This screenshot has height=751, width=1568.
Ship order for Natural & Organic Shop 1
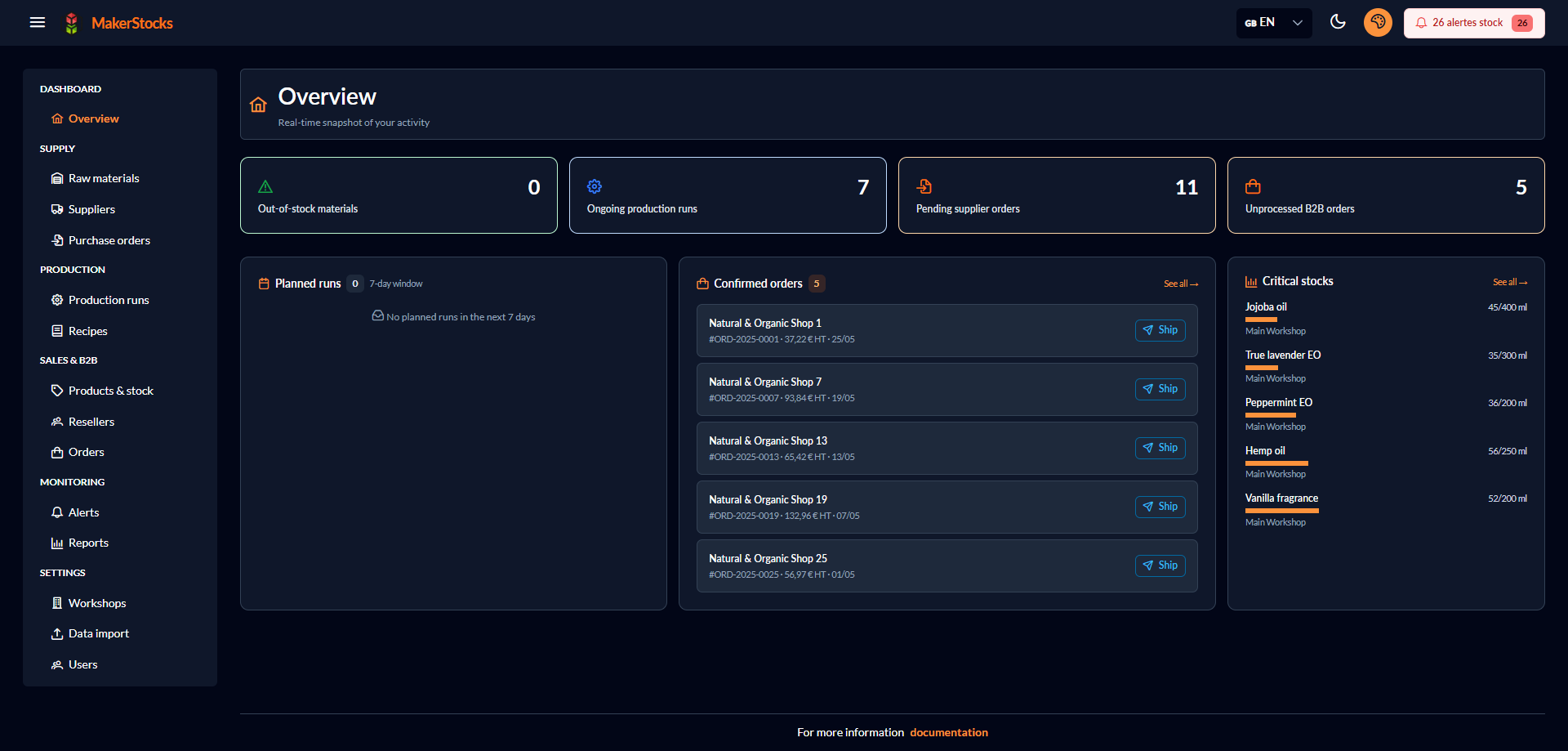pos(1160,330)
